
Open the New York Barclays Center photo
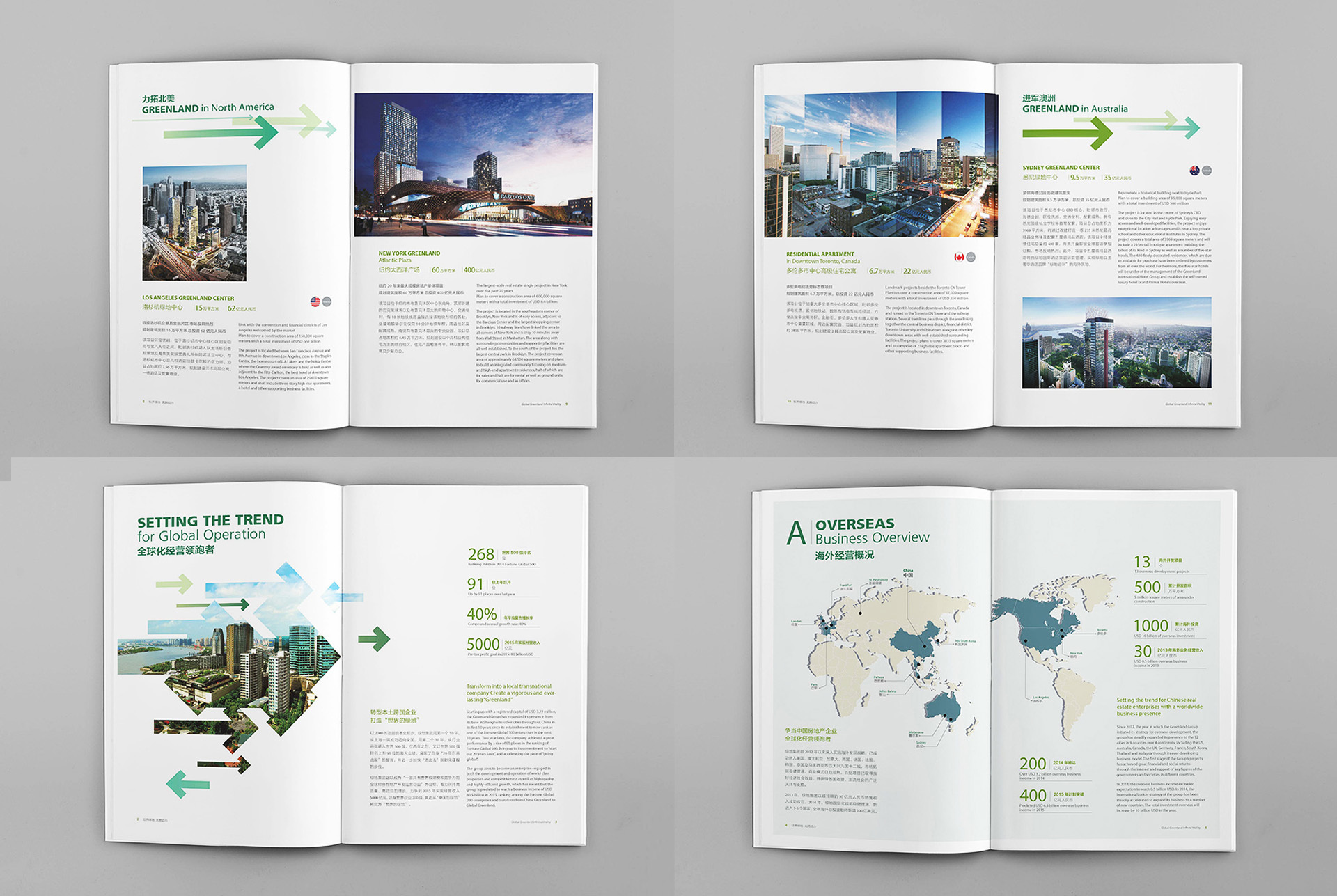tap(474, 165)
